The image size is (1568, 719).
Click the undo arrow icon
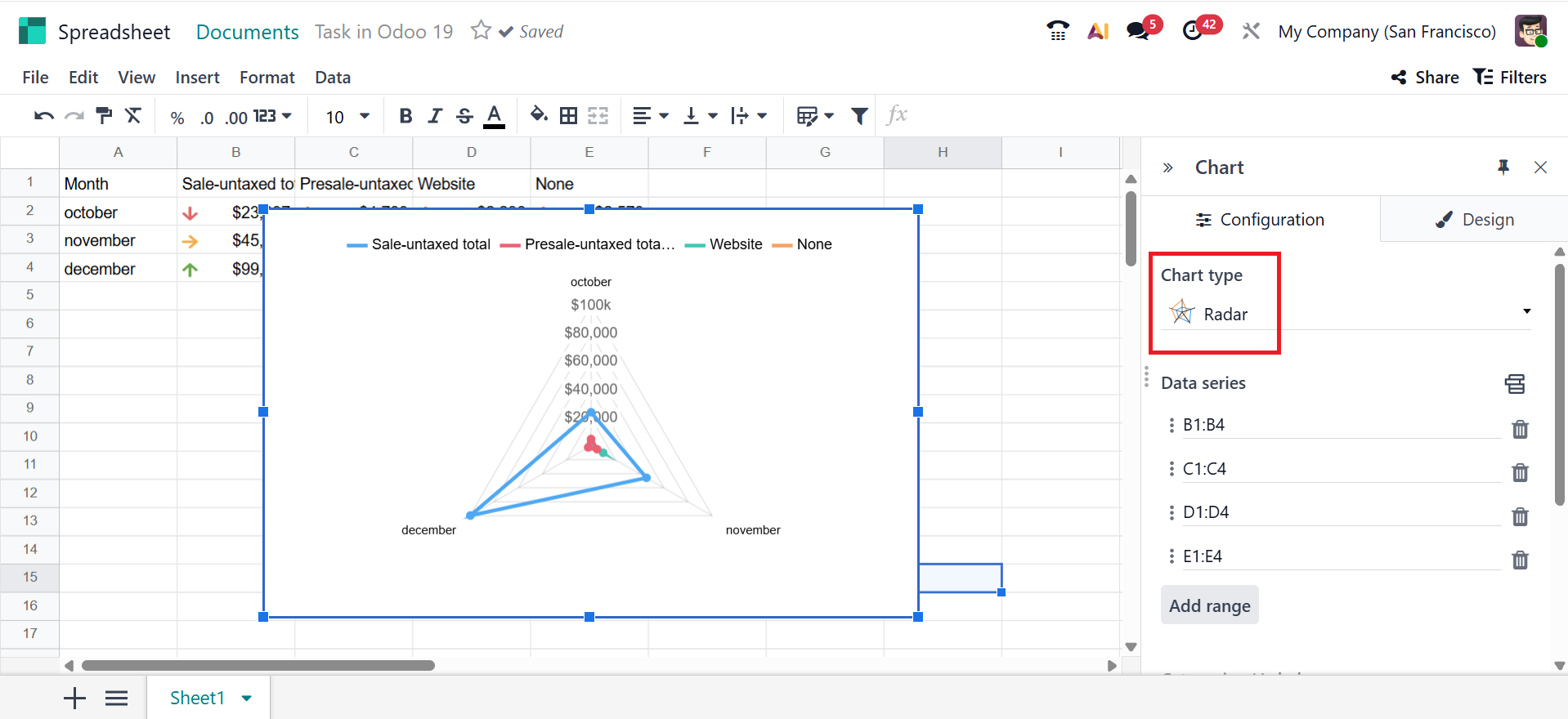[x=44, y=116]
